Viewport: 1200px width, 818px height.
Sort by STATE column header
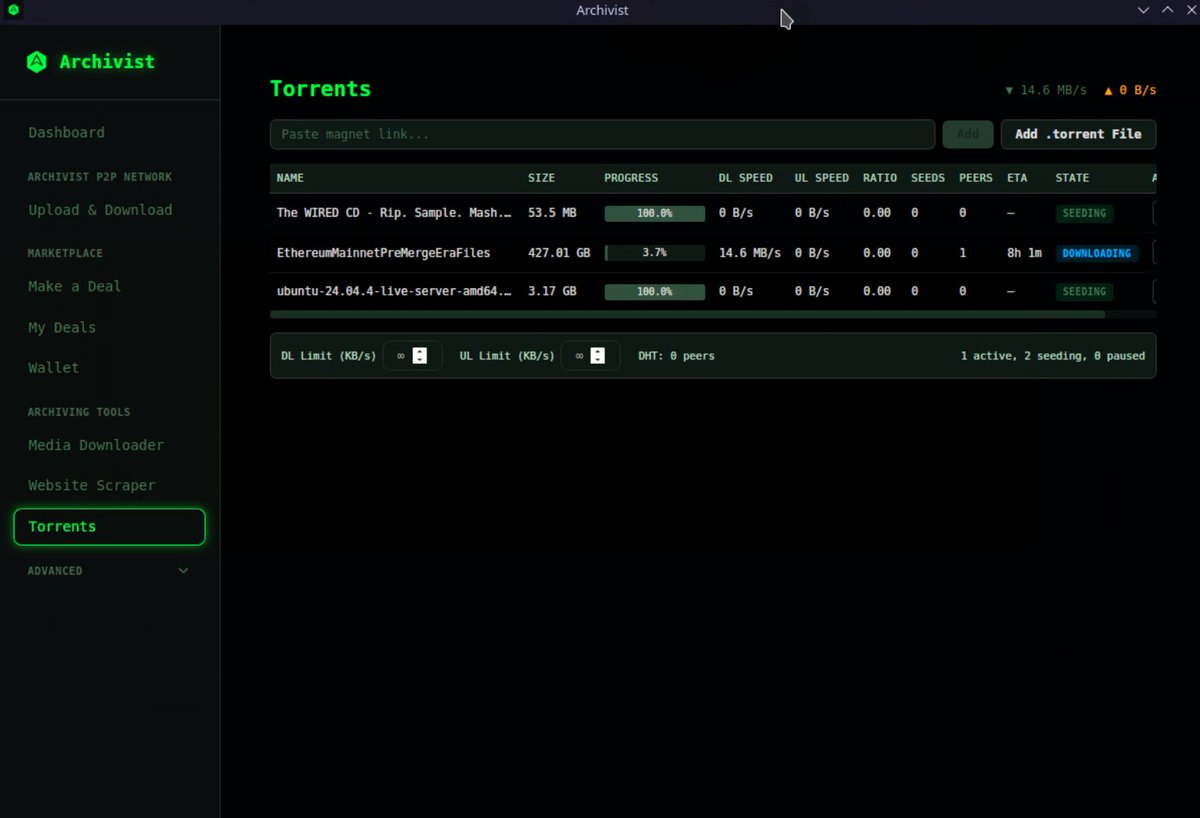tap(1072, 178)
